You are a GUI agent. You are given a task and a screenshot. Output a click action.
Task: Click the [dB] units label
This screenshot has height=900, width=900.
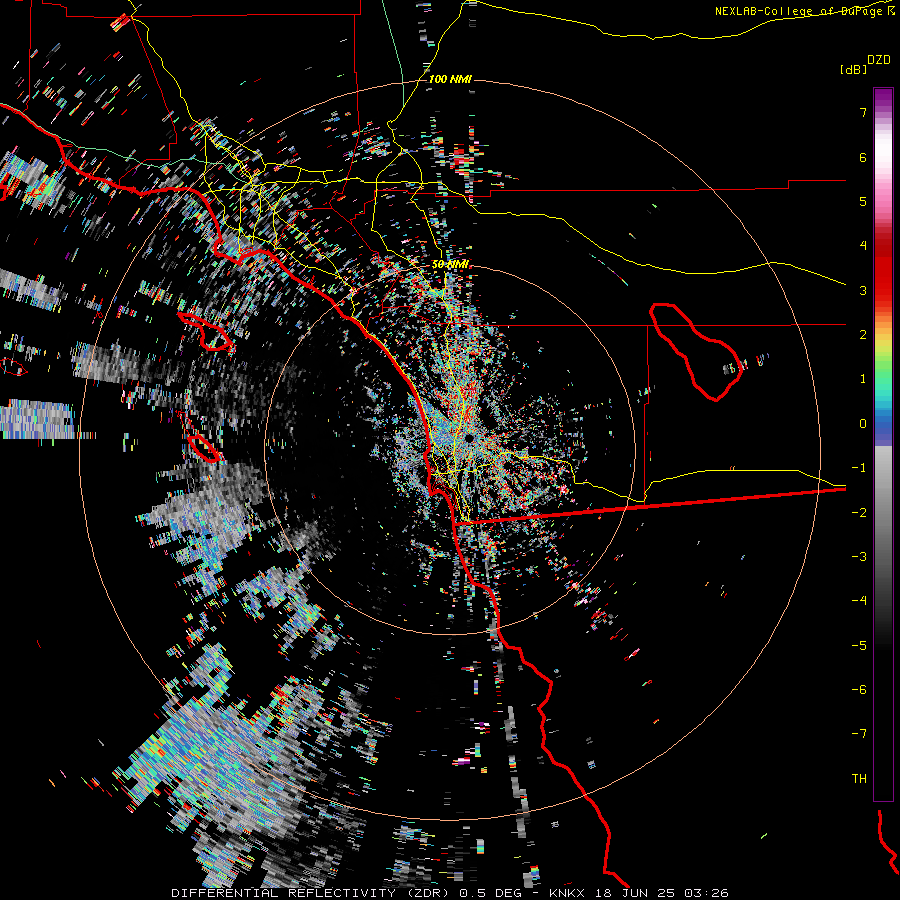[853, 70]
